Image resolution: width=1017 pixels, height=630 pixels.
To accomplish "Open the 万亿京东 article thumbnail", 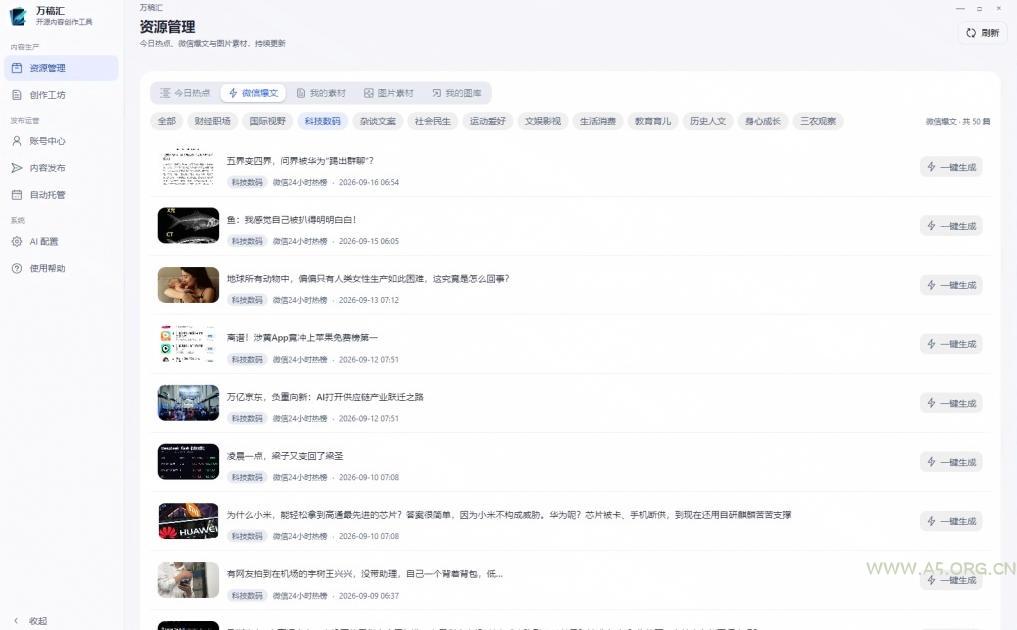I will pos(188,403).
